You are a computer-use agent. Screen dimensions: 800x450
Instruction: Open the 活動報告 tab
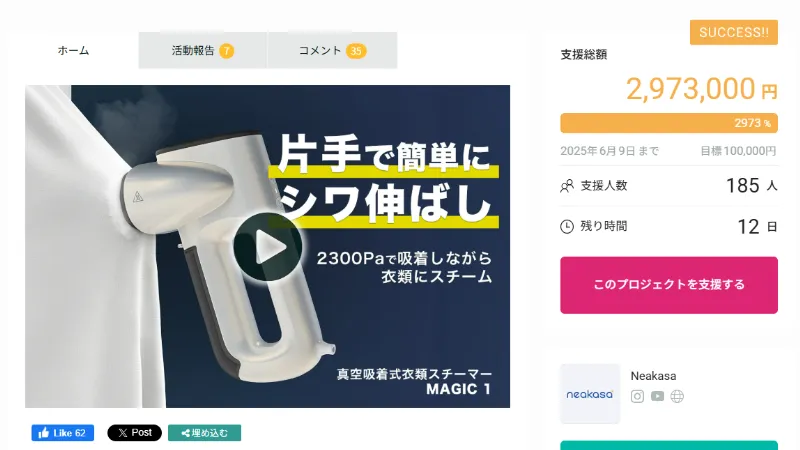[203, 51]
